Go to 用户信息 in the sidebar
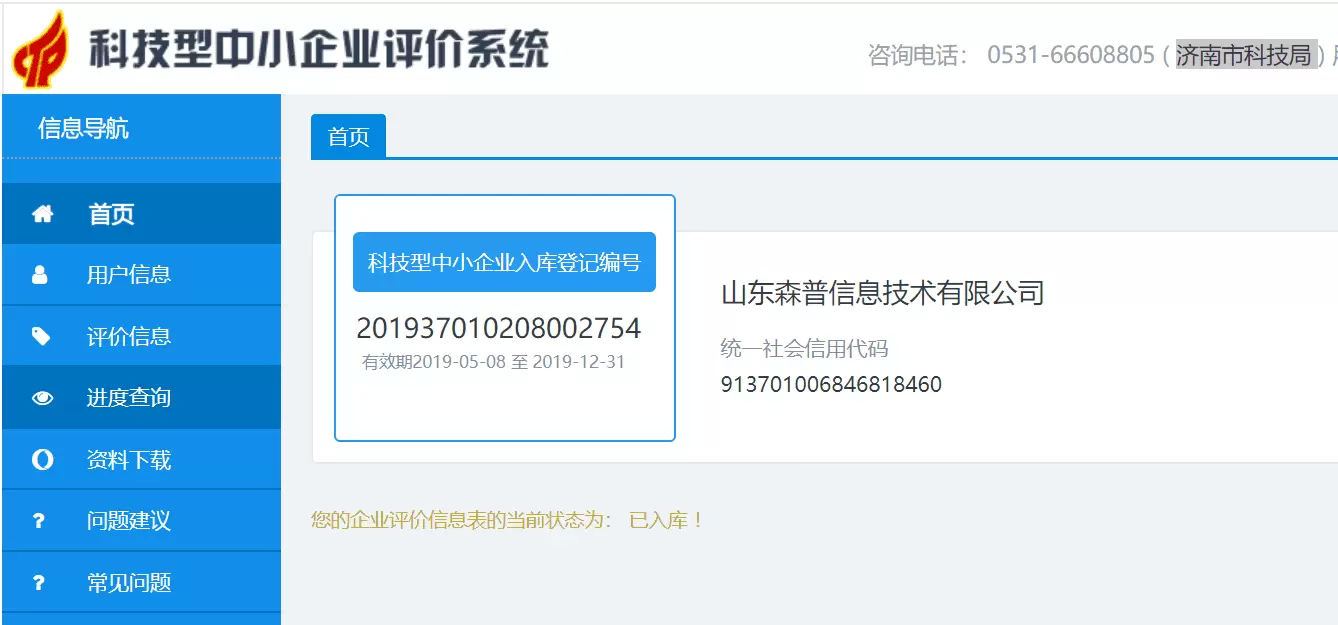 tap(141, 275)
